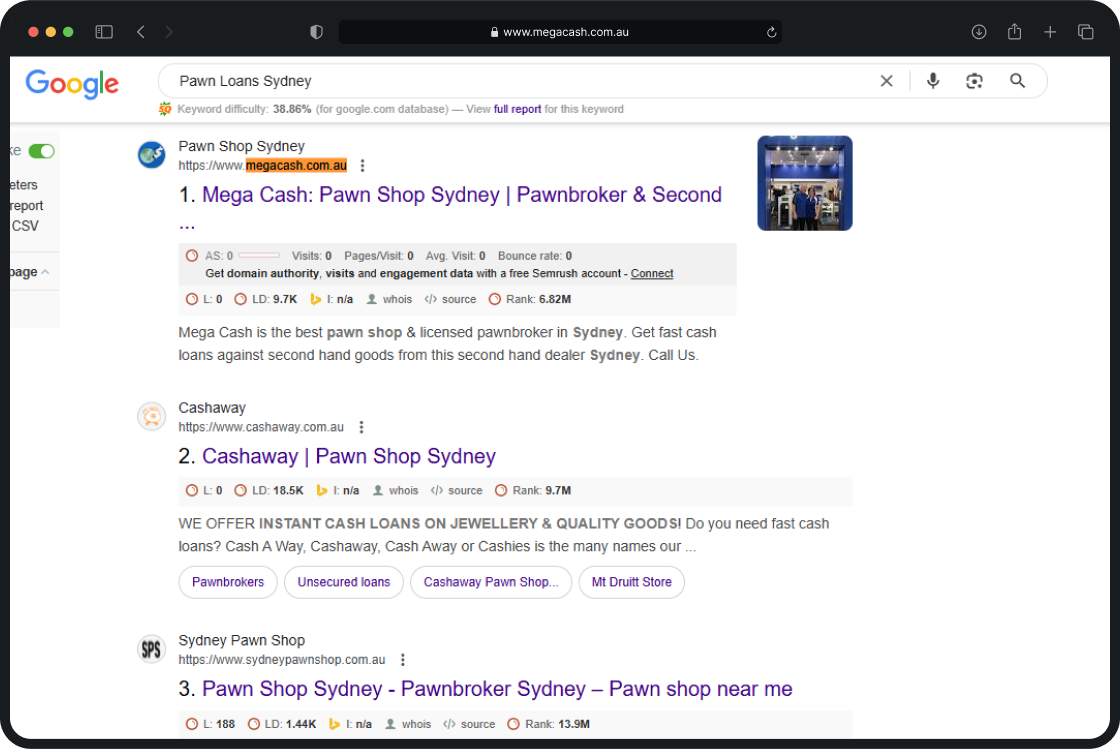Click the Bounce rate: 0 metric
The image size is (1120, 749).
[535, 256]
